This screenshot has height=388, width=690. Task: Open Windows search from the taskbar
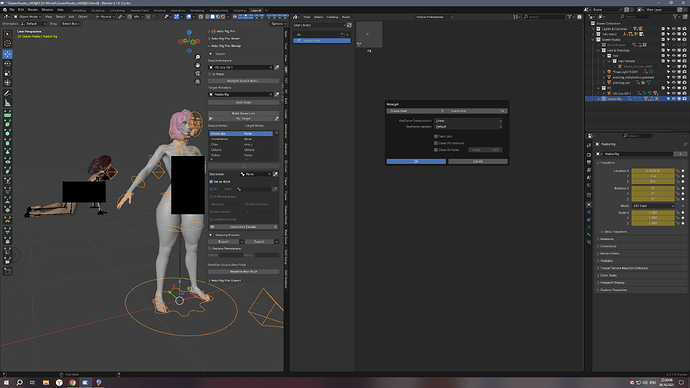point(19,383)
